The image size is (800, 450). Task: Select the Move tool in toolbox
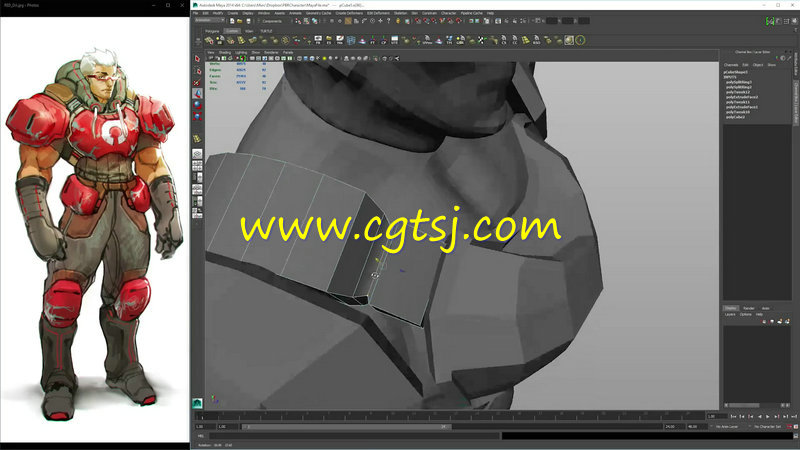point(197,93)
